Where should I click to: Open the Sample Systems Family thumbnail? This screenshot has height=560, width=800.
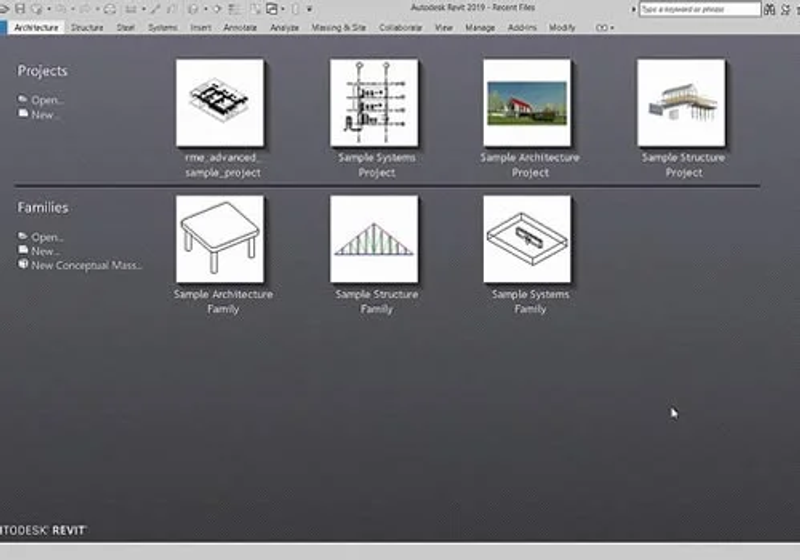pyautogui.click(x=527, y=239)
